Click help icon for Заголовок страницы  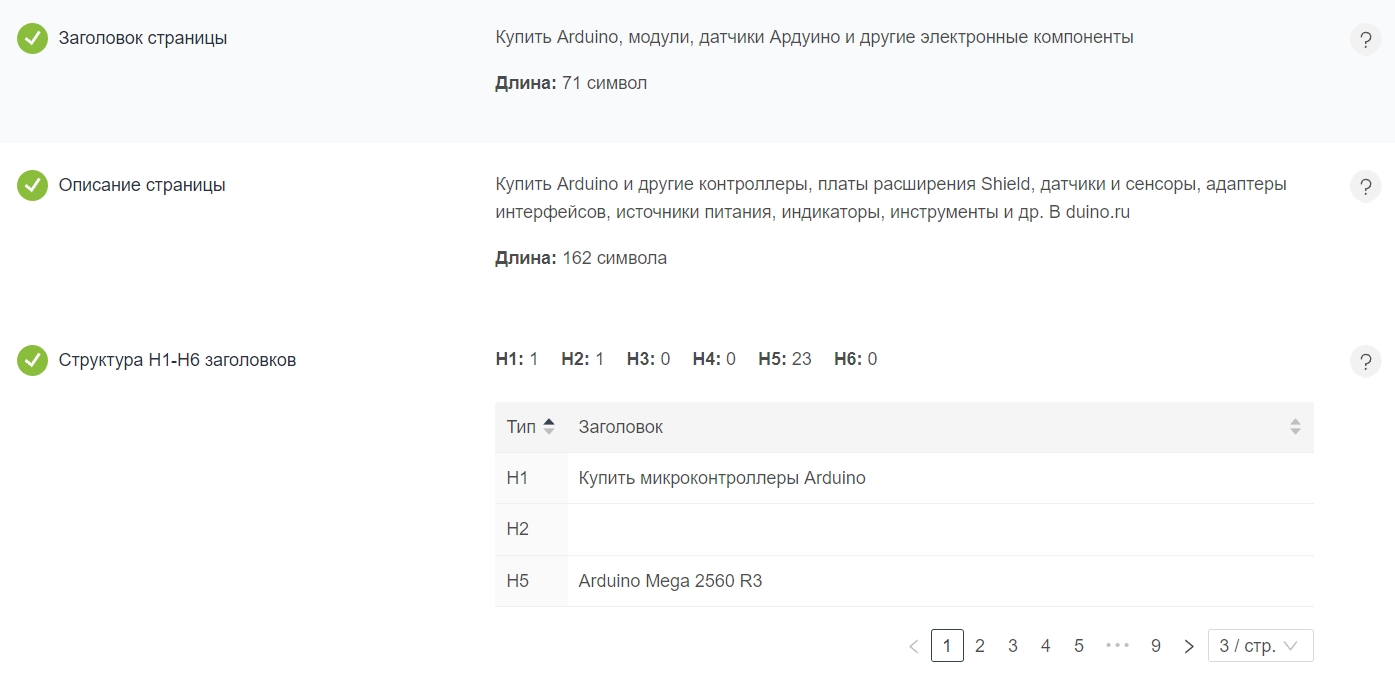tap(1365, 39)
